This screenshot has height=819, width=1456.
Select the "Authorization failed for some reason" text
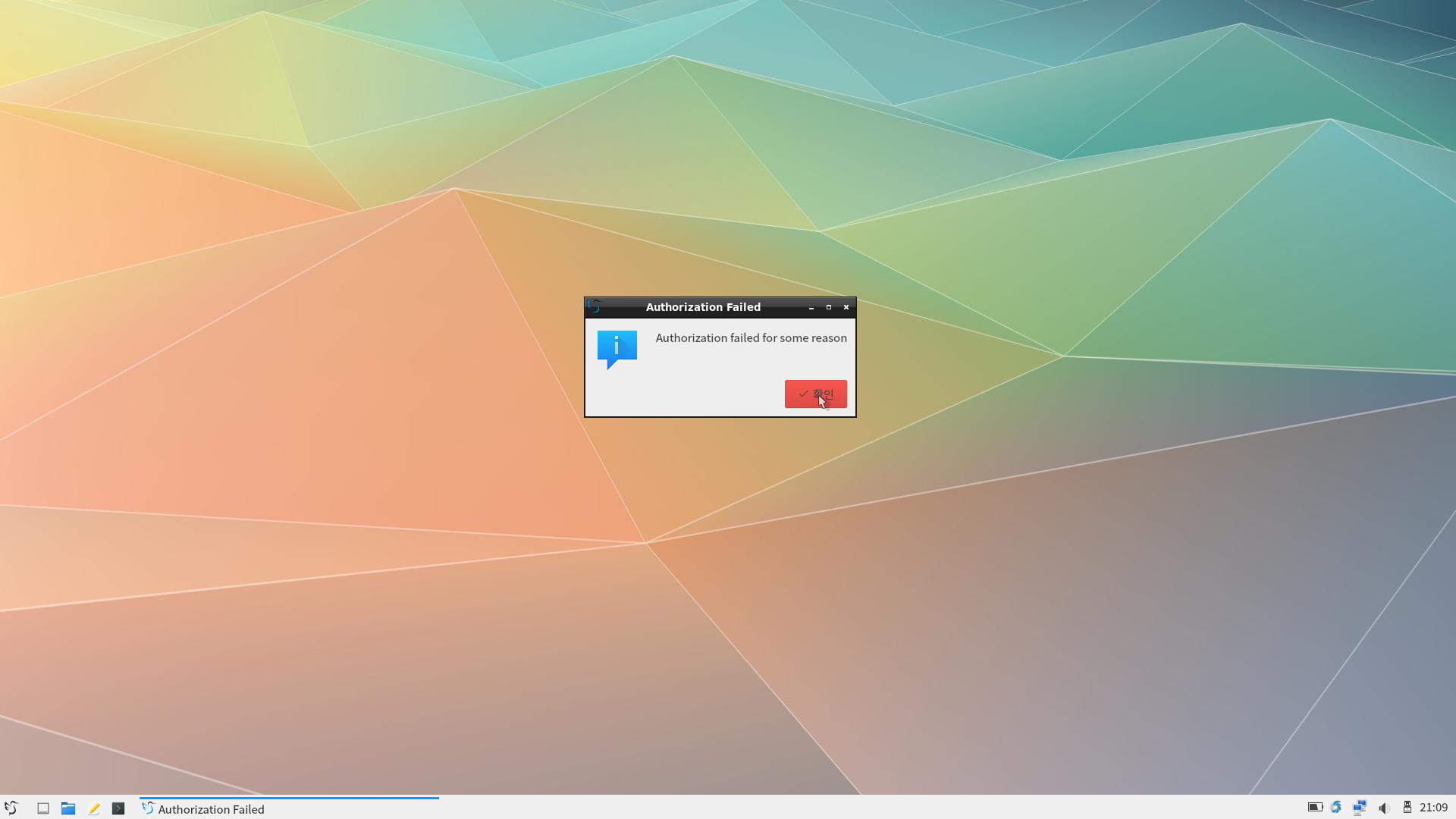pyautogui.click(x=751, y=338)
